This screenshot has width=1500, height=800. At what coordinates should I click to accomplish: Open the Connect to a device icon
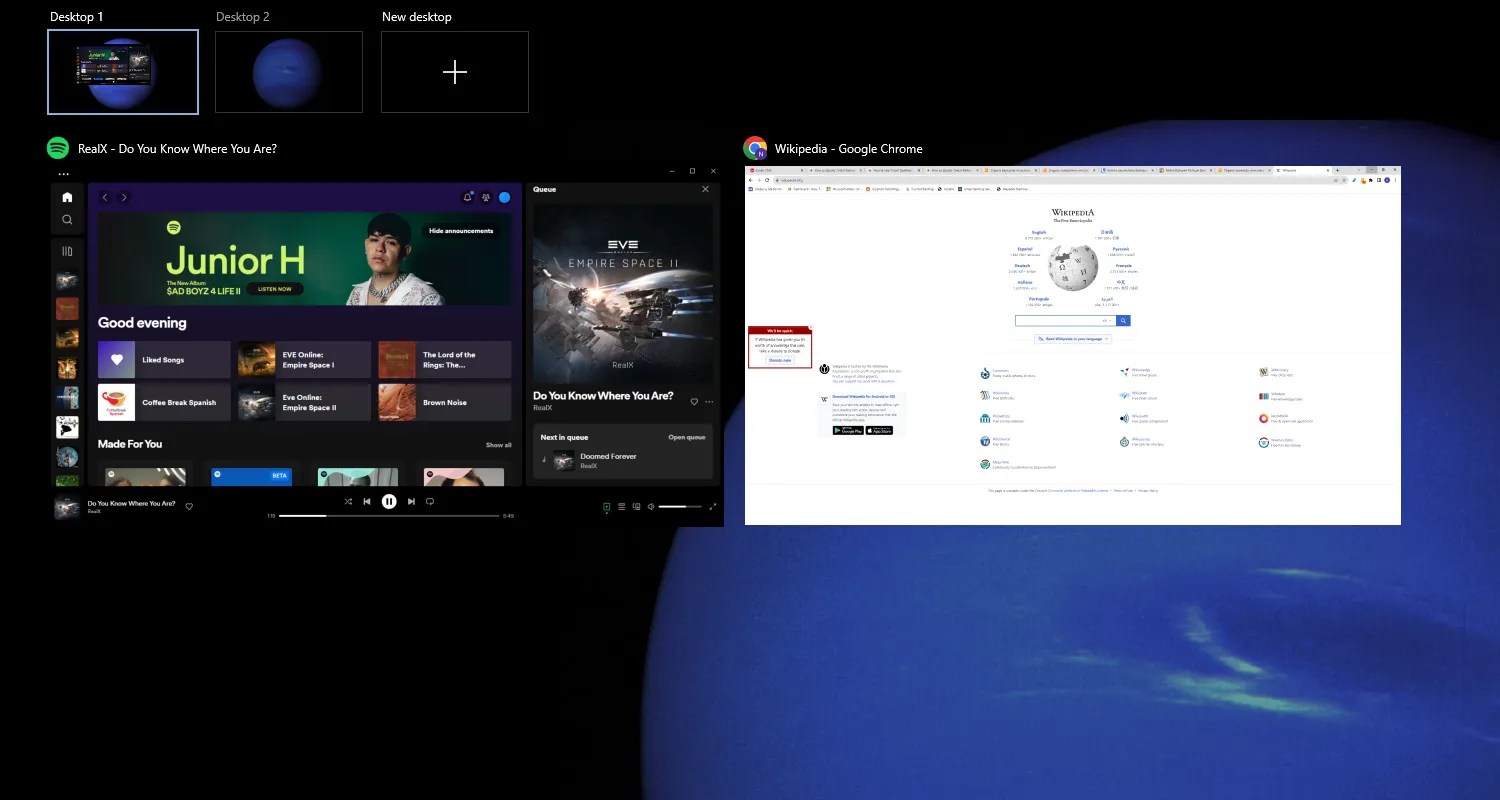636,507
